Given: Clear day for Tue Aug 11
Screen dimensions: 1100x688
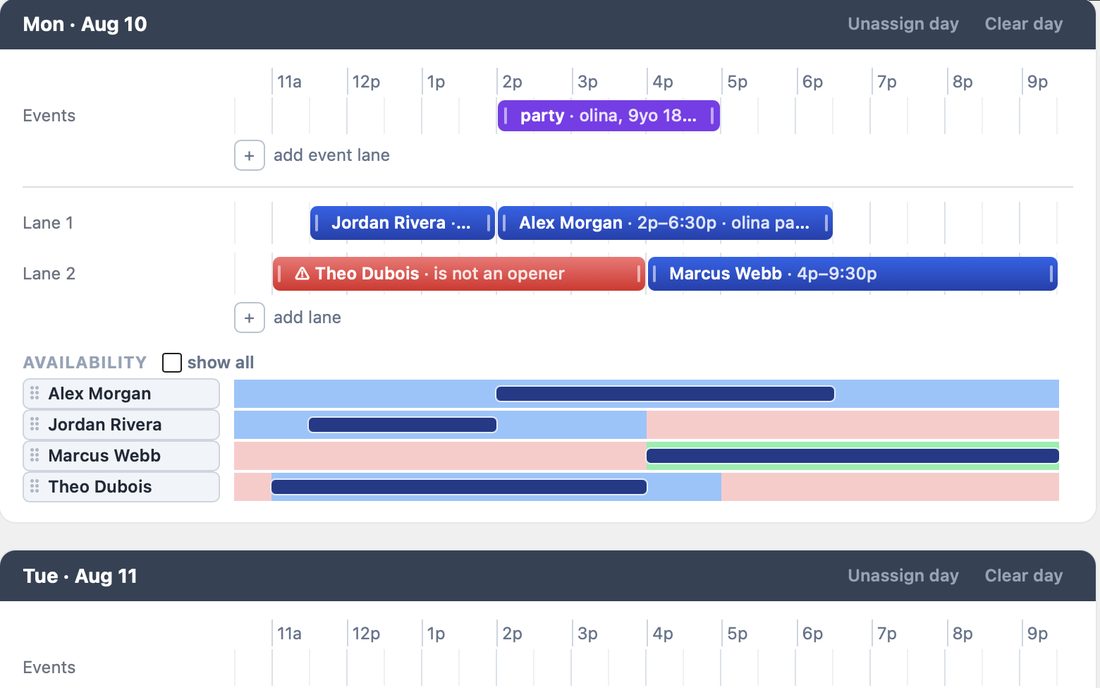Looking at the screenshot, I should pos(1024,576).
